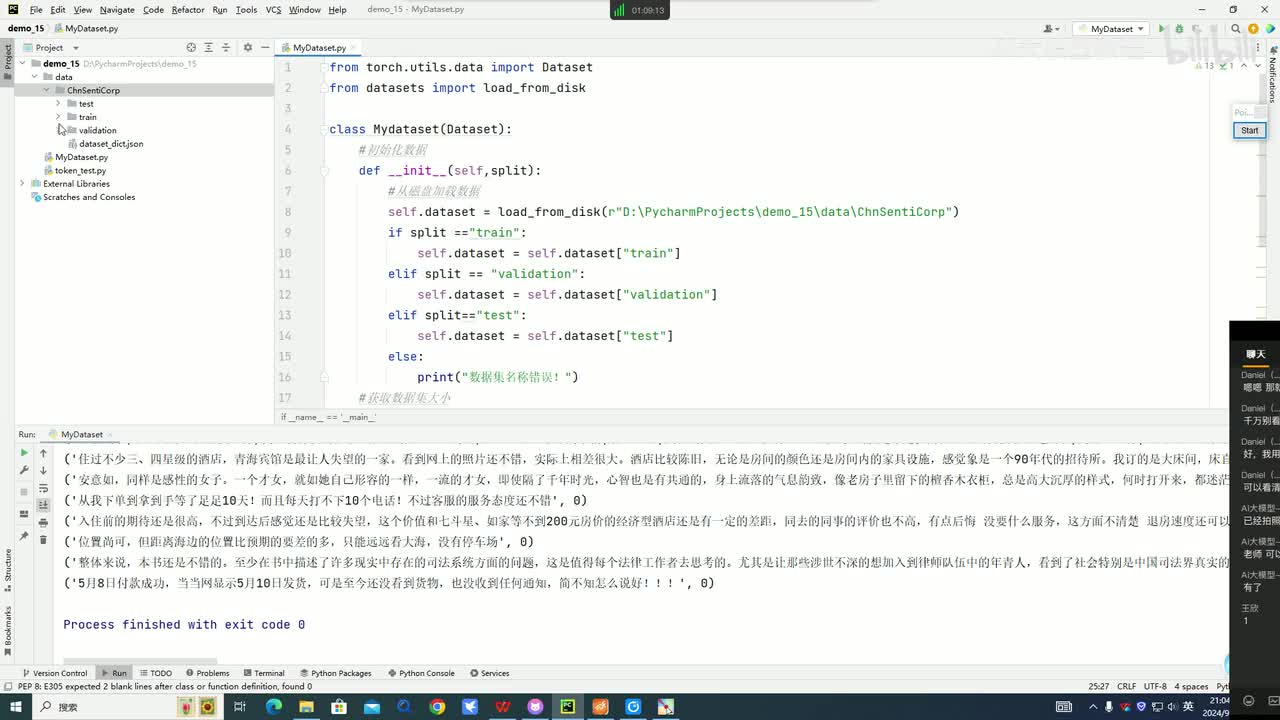The width and height of the screenshot is (1280, 720).
Task: Open Search Everywhere magnifier in the toolbar
Action: click(1236, 29)
